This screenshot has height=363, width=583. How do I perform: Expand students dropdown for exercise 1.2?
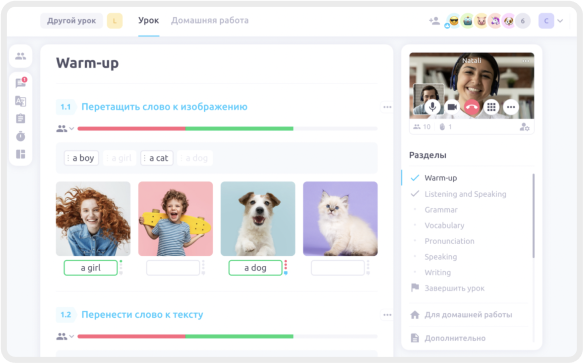pyautogui.click(x=65, y=336)
